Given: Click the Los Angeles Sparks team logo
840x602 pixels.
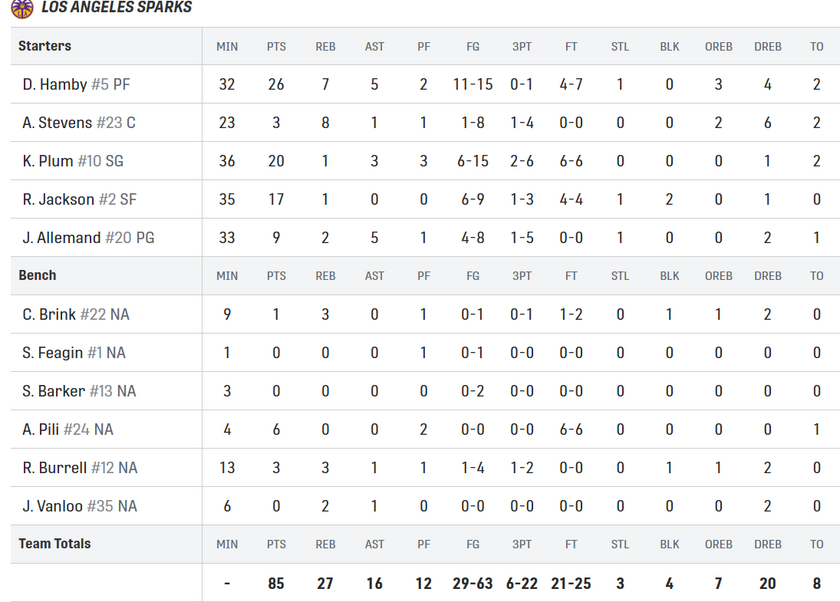Looking at the screenshot, I should [x=21, y=8].
